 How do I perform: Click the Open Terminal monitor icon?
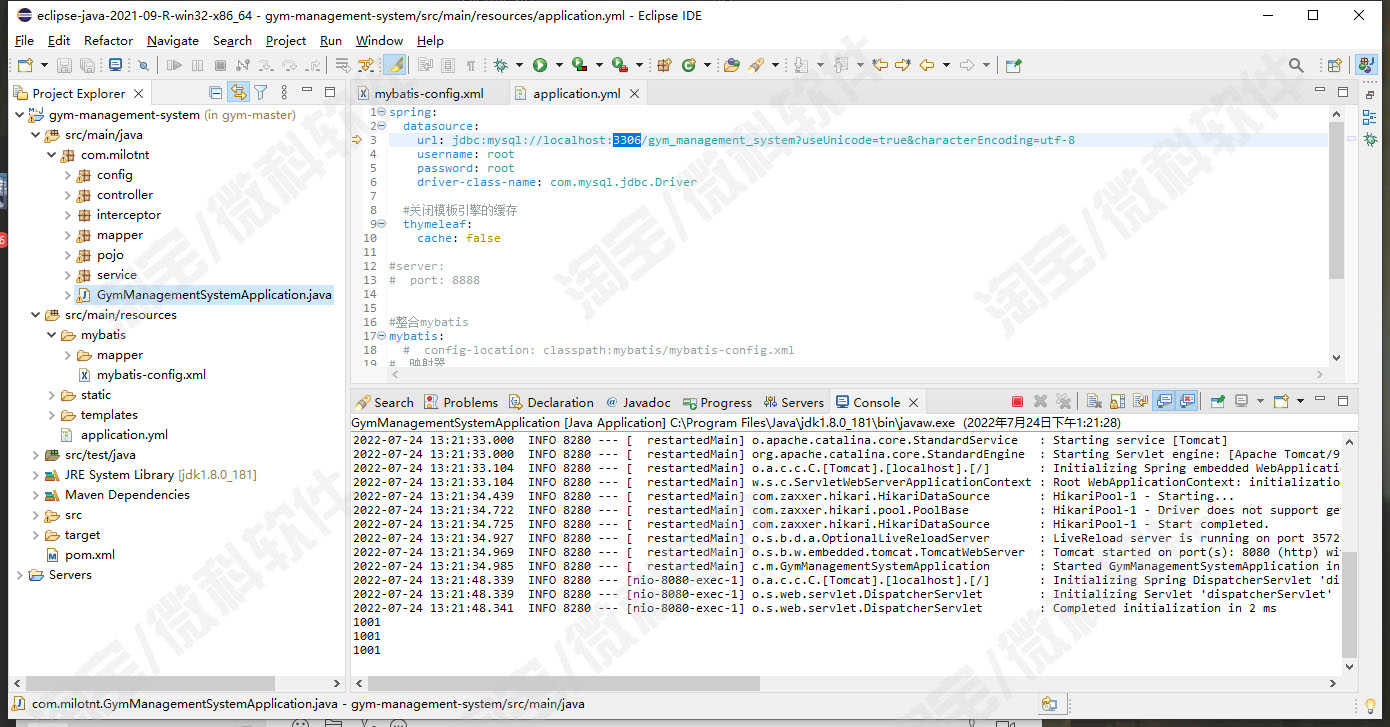pyautogui.click(x=116, y=65)
